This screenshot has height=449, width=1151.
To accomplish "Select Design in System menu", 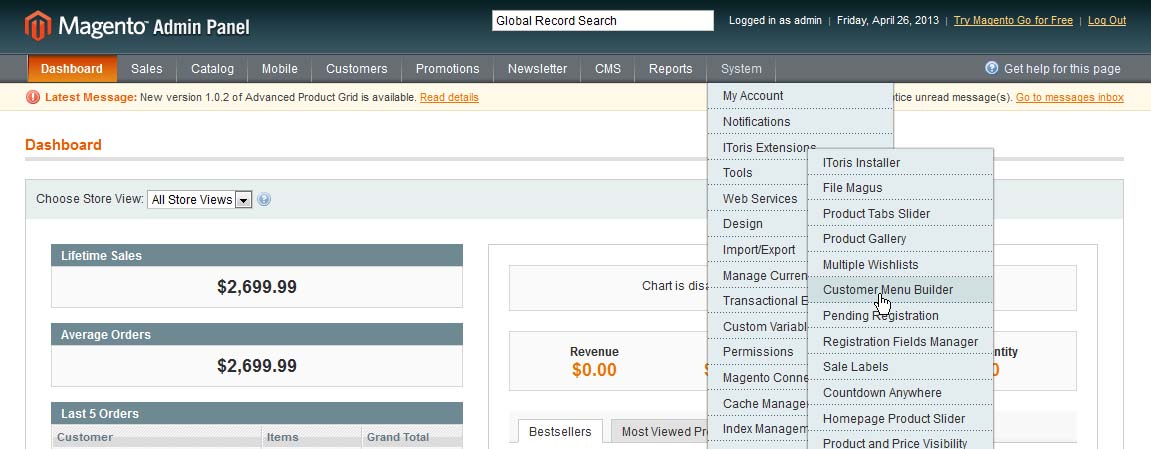I will point(758,224).
